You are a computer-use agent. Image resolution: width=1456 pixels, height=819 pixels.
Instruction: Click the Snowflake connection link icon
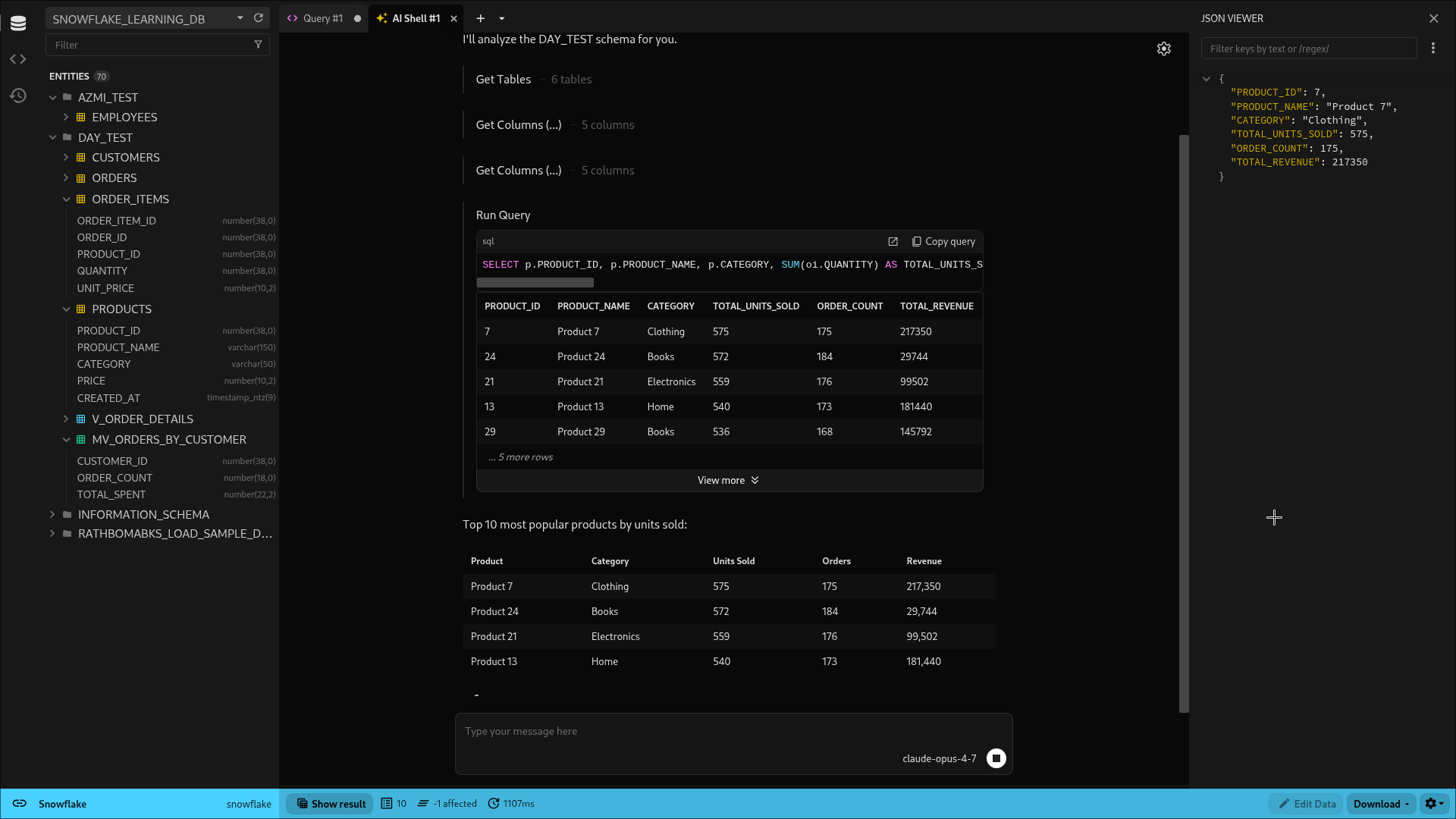[20, 804]
